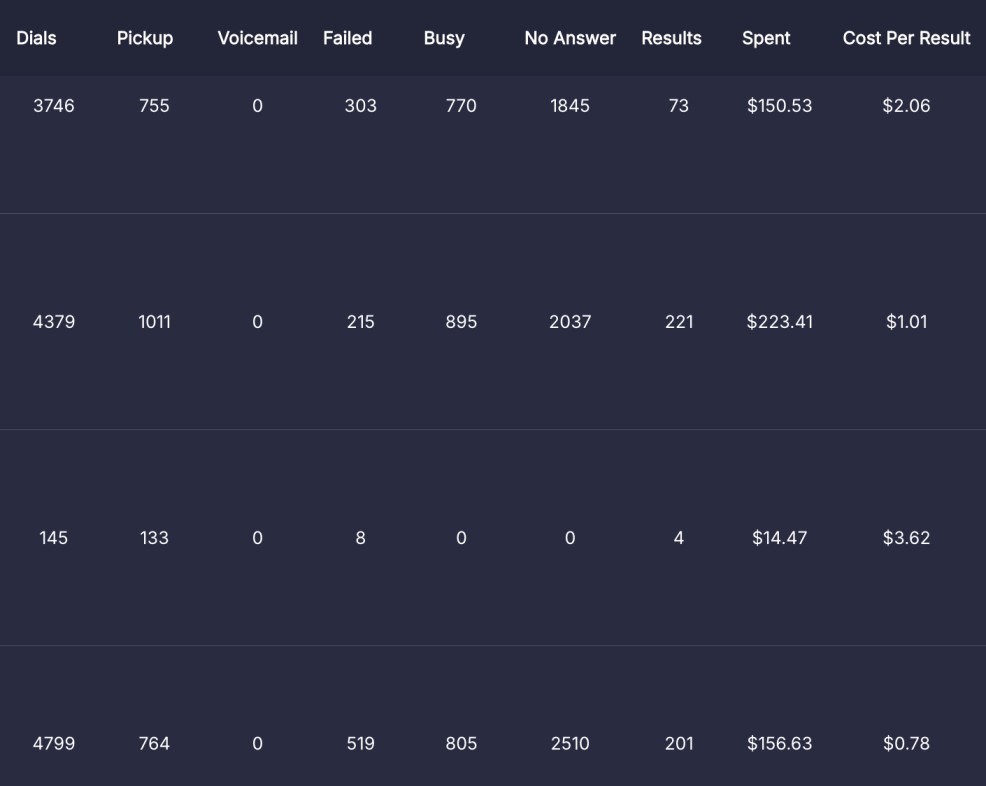Select the $0.78 cost per result
This screenshot has height=786, width=986.
[x=906, y=744]
